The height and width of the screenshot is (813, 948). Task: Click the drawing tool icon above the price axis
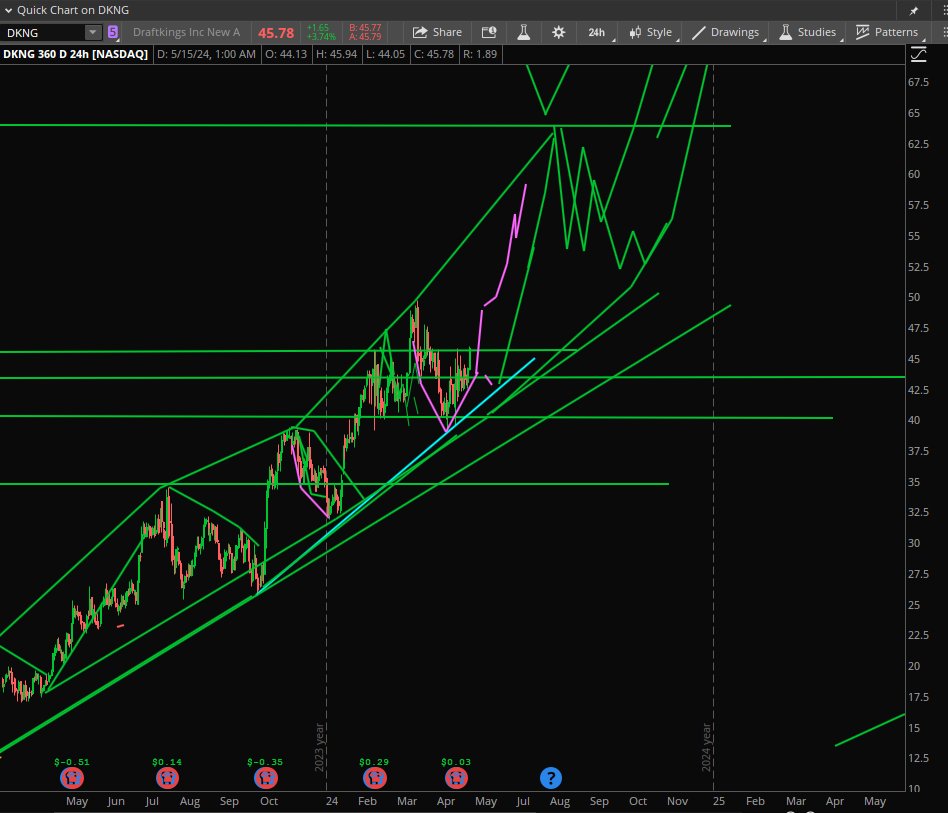(918, 54)
